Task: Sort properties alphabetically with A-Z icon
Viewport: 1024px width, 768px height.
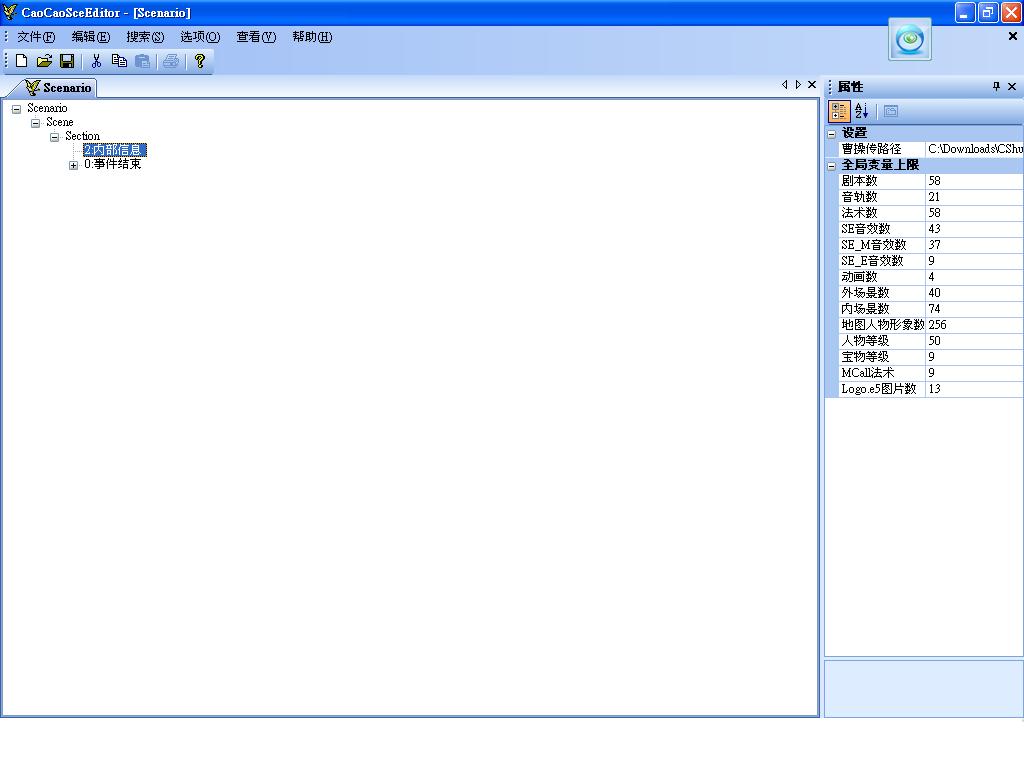Action: point(862,112)
